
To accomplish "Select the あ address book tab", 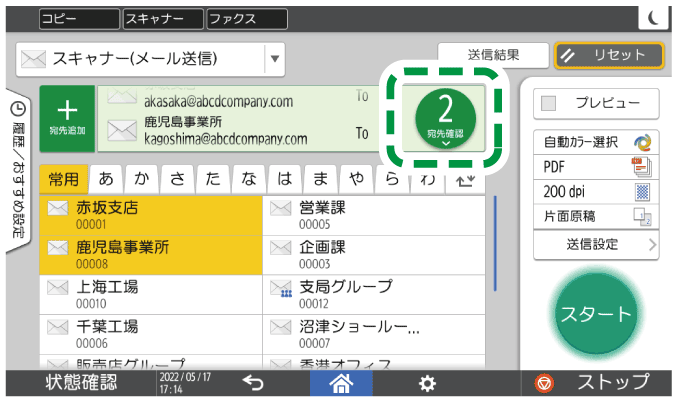I will click(x=106, y=179).
